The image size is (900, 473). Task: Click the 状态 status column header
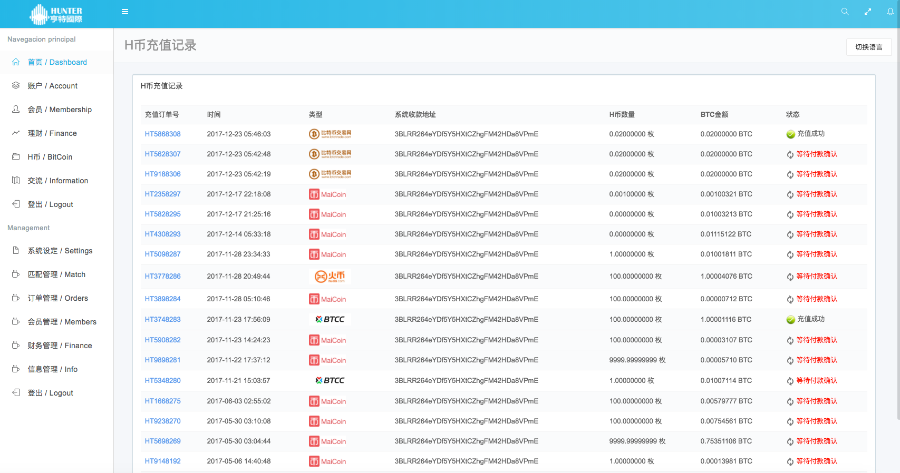pyautogui.click(x=793, y=114)
